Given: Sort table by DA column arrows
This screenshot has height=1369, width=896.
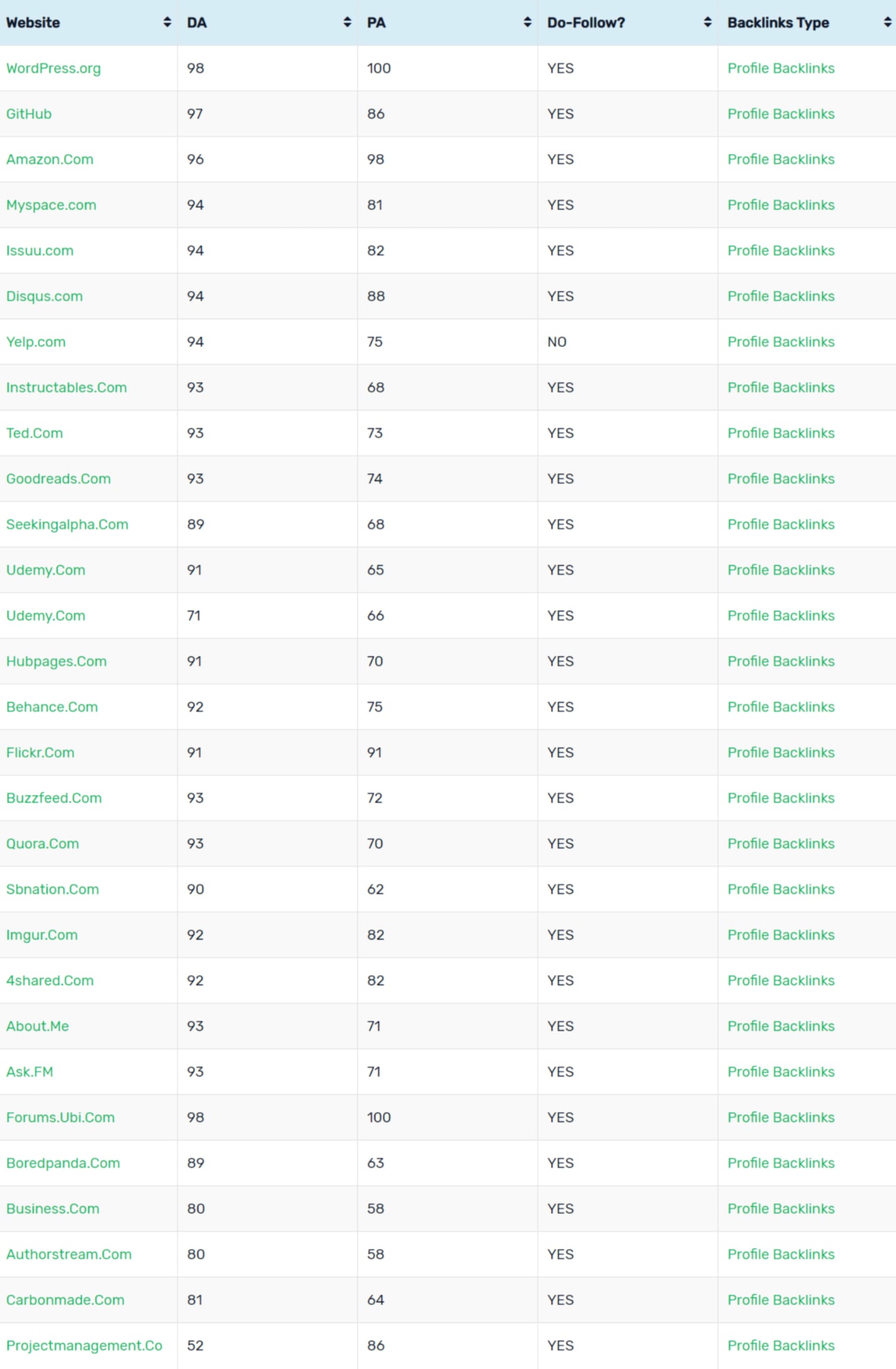Looking at the screenshot, I should (347, 23).
